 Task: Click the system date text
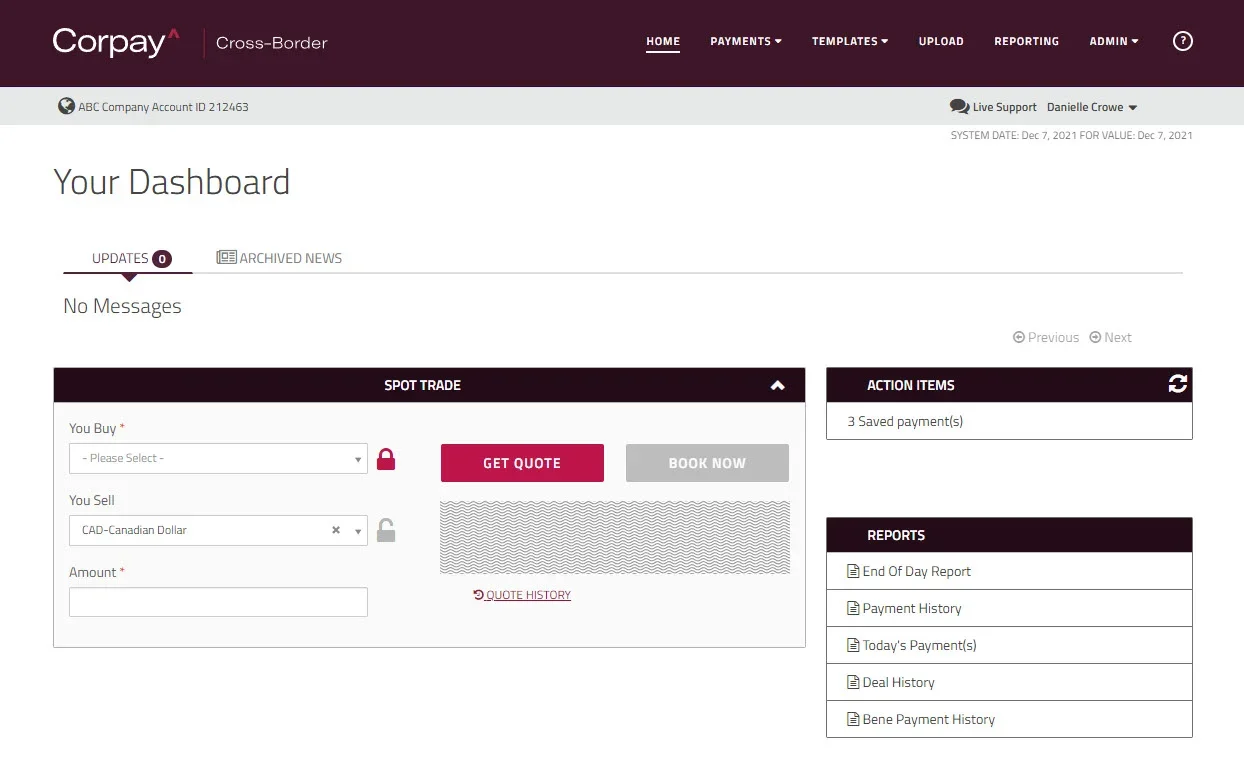pyautogui.click(x=1071, y=135)
